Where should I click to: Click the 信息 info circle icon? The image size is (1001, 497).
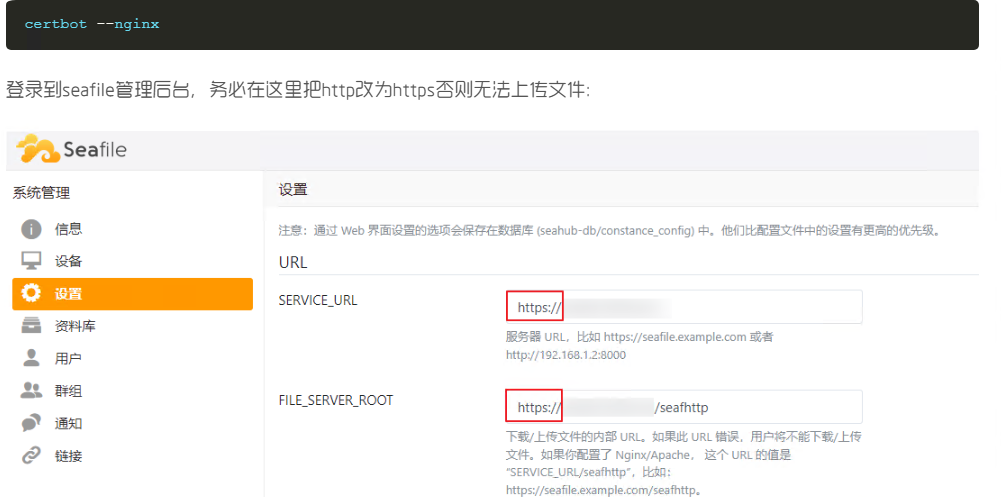[31, 229]
